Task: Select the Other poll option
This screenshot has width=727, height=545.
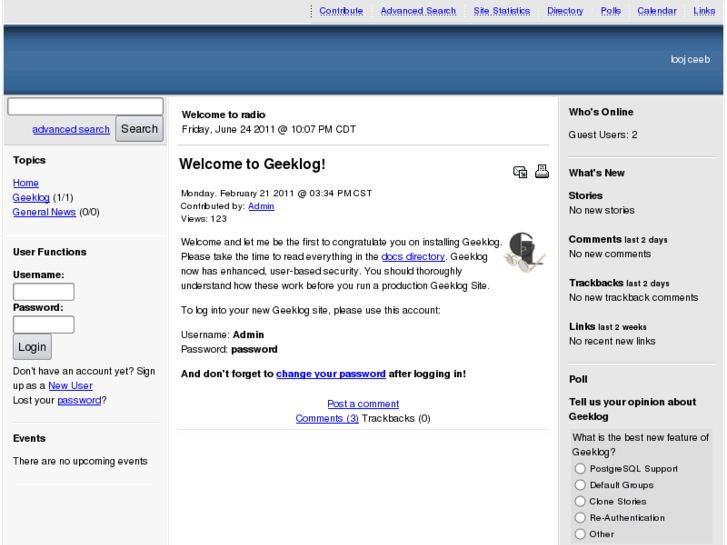Action: point(580,534)
